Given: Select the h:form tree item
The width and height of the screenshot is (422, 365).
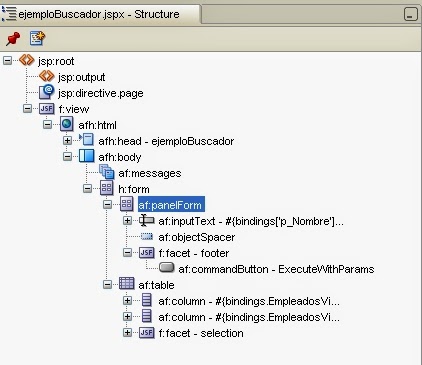Looking at the screenshot, I should tap(134, 189).
